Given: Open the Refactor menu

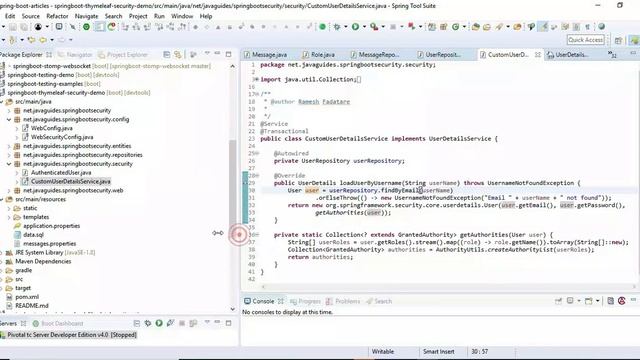Looking at the screenshot, I should point(57,16).
